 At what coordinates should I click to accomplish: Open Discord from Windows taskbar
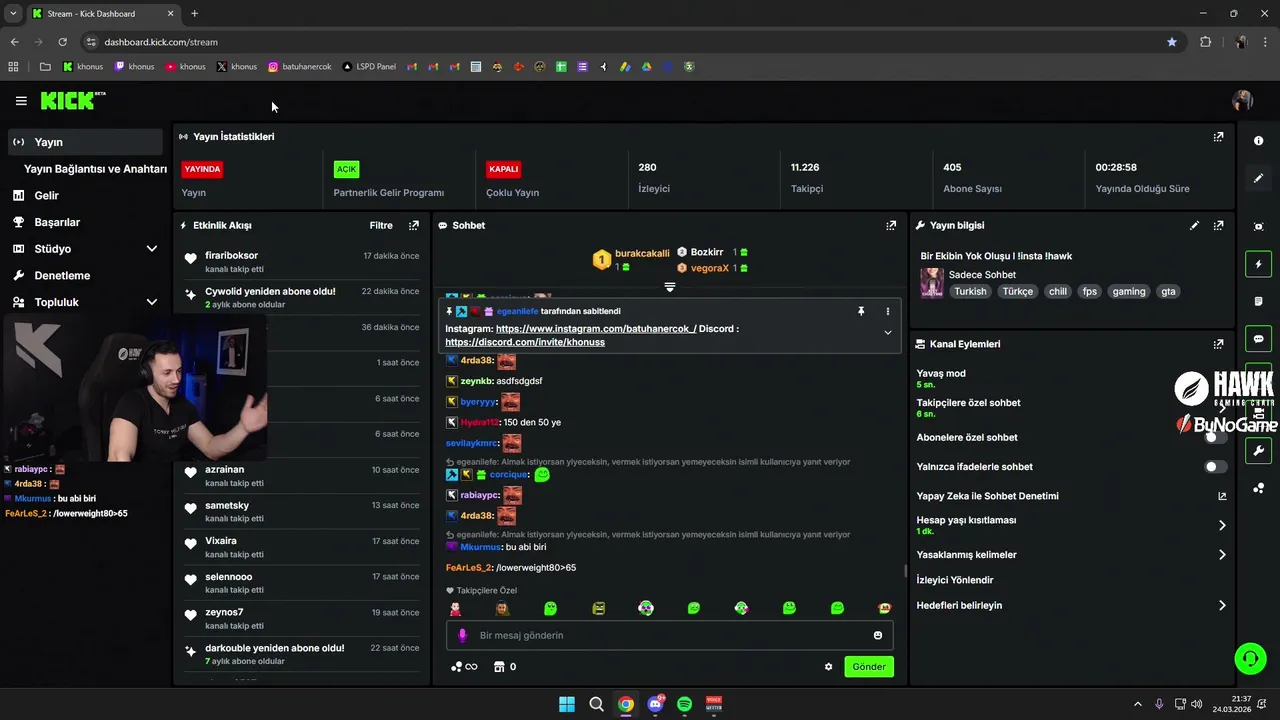click(x=655, y=704)
